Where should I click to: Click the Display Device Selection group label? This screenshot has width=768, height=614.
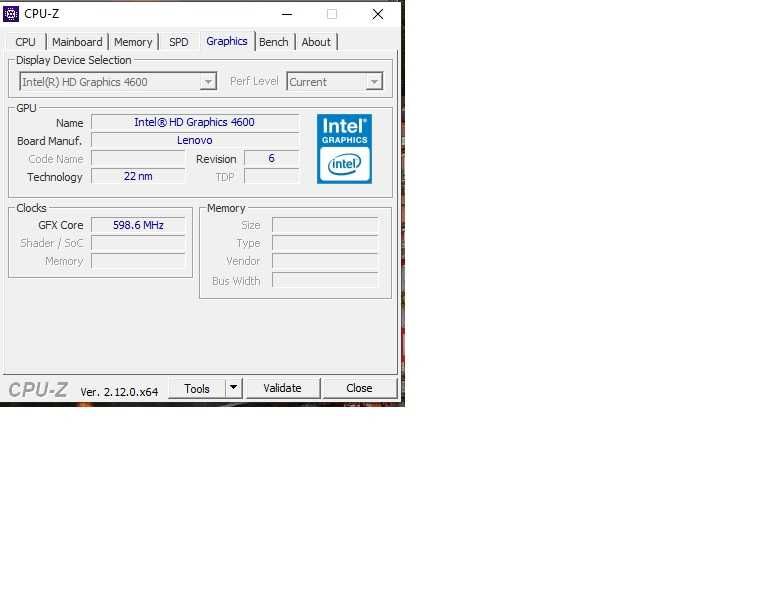tap(73, 60)
